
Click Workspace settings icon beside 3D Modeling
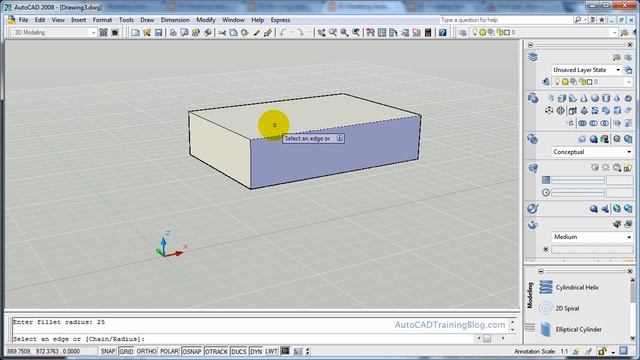(104, 33)
